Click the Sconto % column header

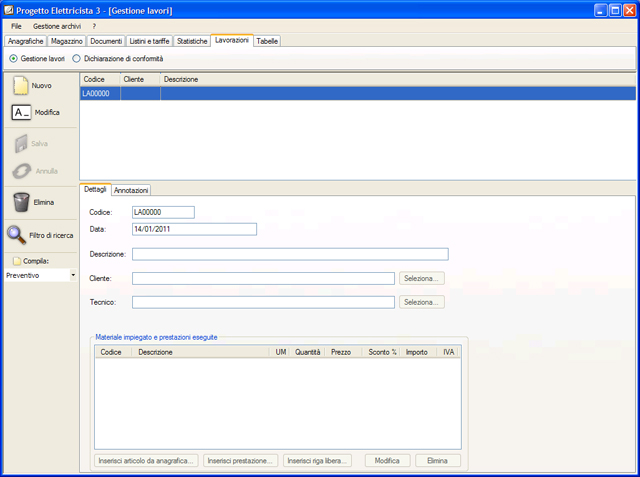[x=382, y=352]
